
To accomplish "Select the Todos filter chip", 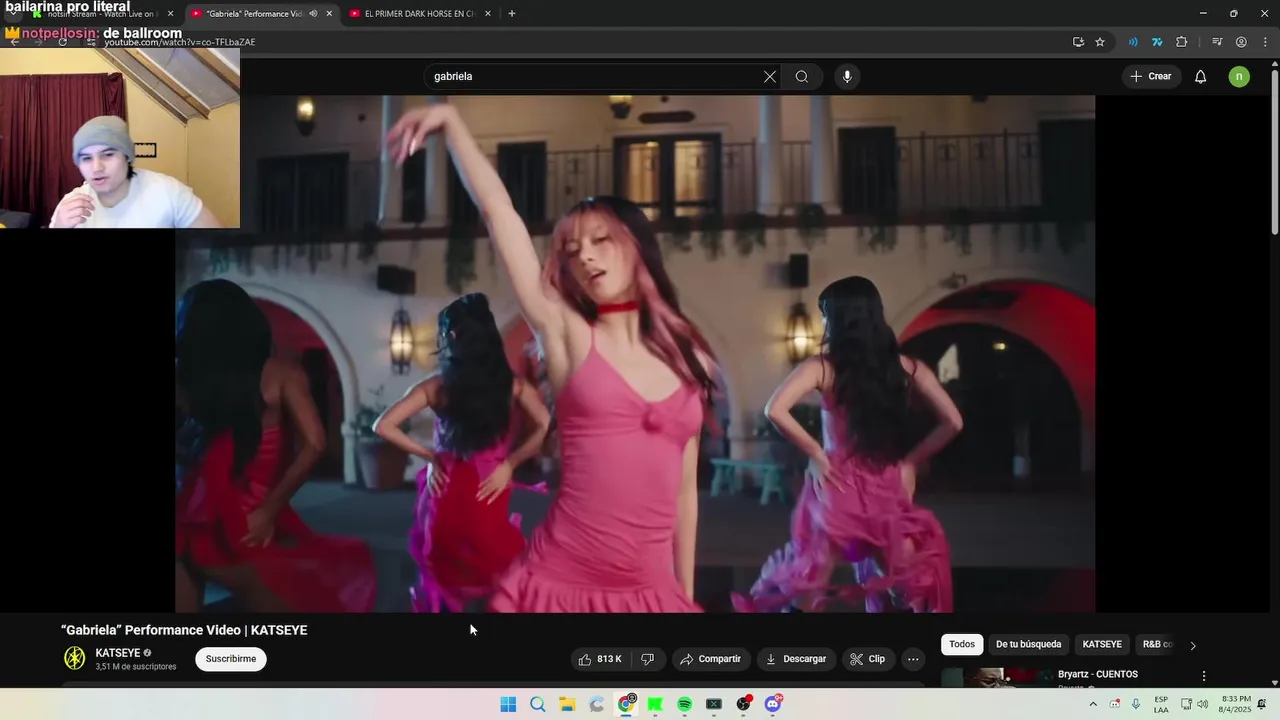I will 962,645.
